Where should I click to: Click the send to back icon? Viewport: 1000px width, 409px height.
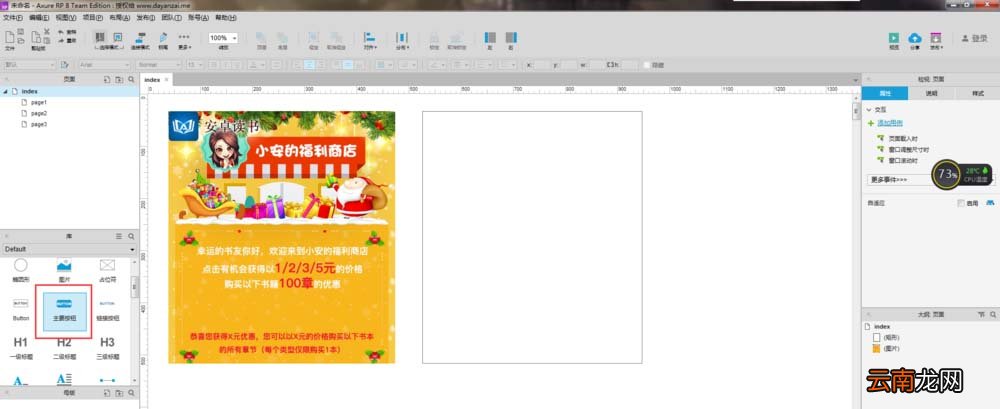pos(282,38)
